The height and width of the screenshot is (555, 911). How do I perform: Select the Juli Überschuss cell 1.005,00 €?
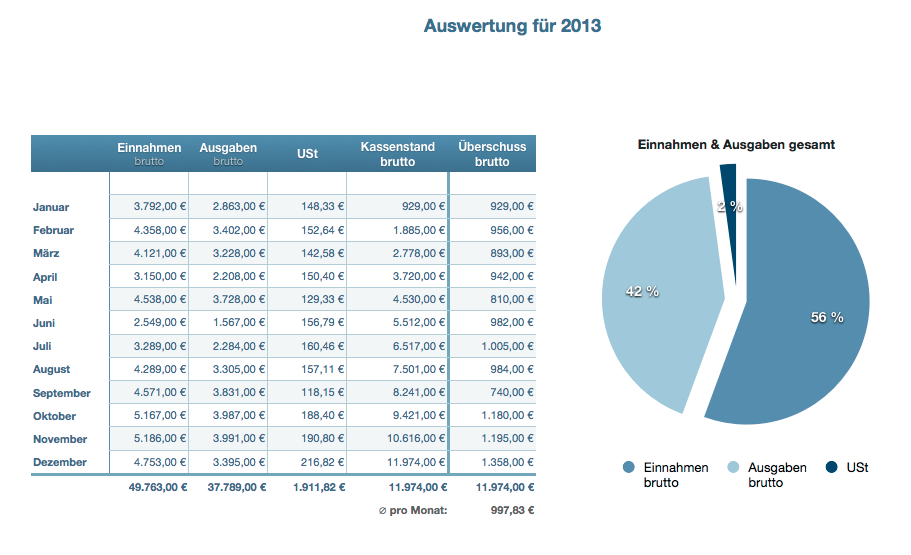(x=493, y=346)
